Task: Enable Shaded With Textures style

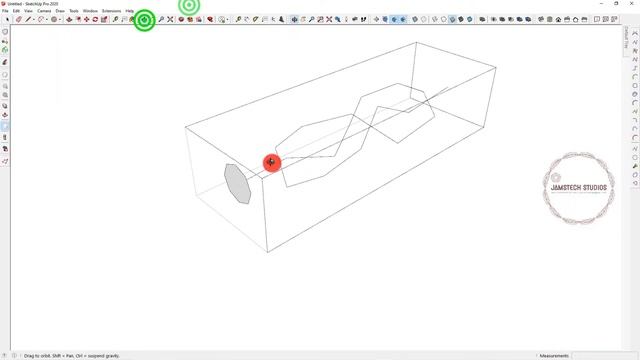Action: 461,19
